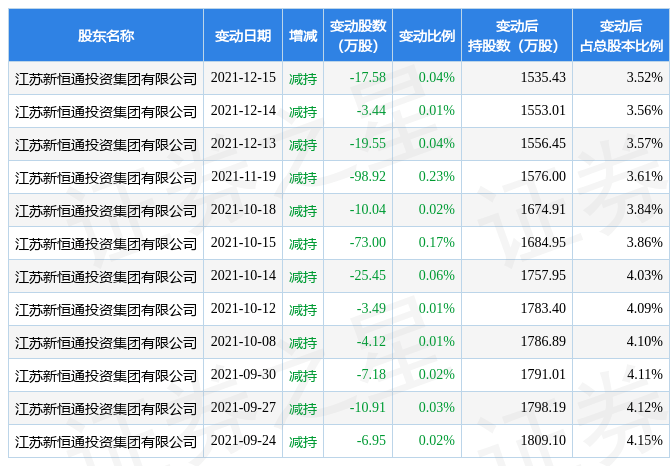Viewport: 670px width, 466px height.
Task: Select the date cell 2021-10-08
Action: 243,341
